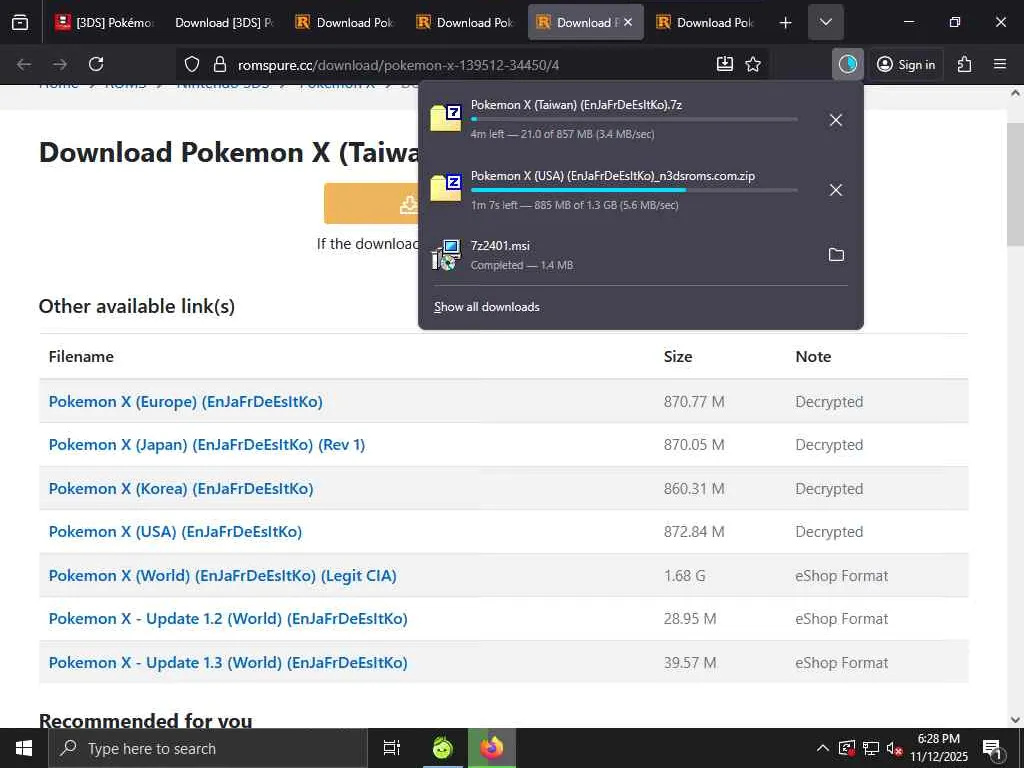Viewport: 1024px width, 768px height.
Task: Show hidden system tray icons
Action: point(823,748)
